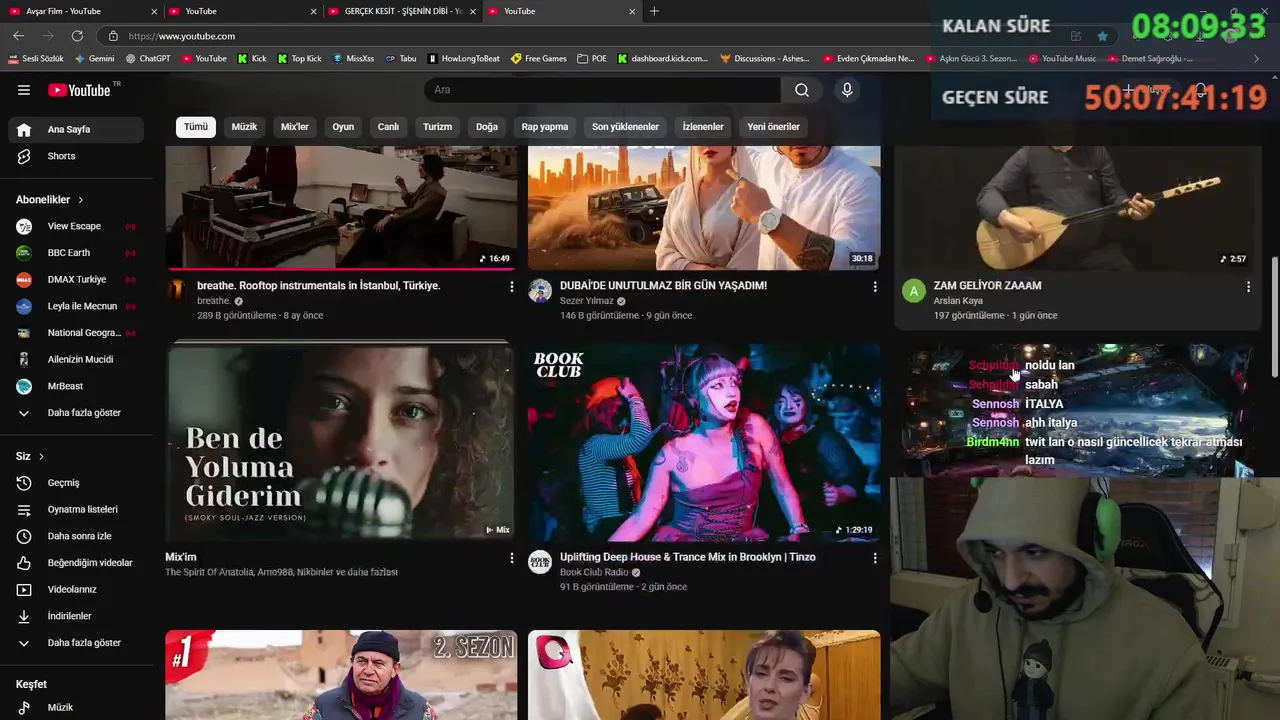Open video title DUBAİ'DE UNUTULMAZ BİR GÜN YAŞADIM
The width and height of the screenshot is (1280, 720).
pos(663,286)
